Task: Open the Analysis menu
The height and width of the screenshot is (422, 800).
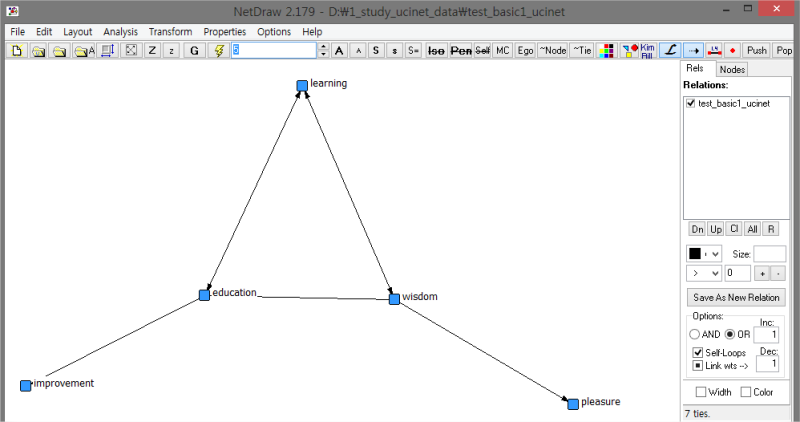Action: click(x=120, y=32)
